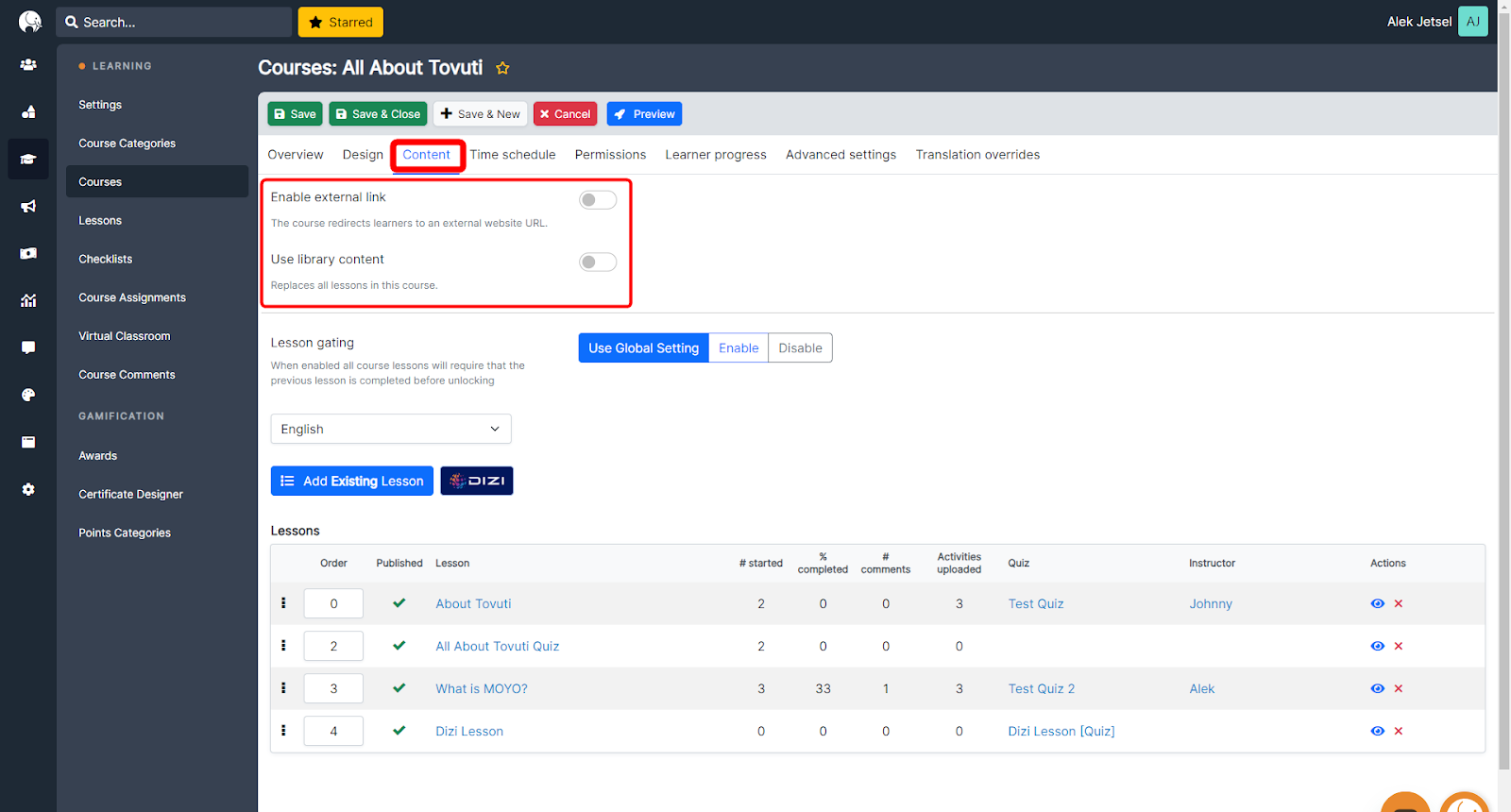The height and width of the screenshot is (812, 1511).
Task: Open the shapes dashboard icon in sidebar
Action: (28, 111)
